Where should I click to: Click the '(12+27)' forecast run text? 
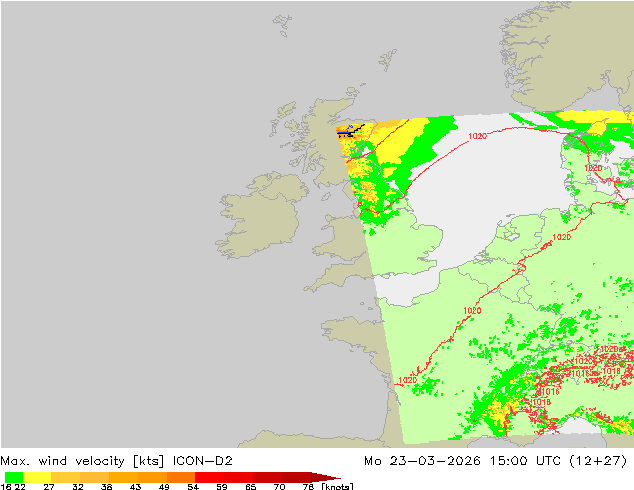598,461
